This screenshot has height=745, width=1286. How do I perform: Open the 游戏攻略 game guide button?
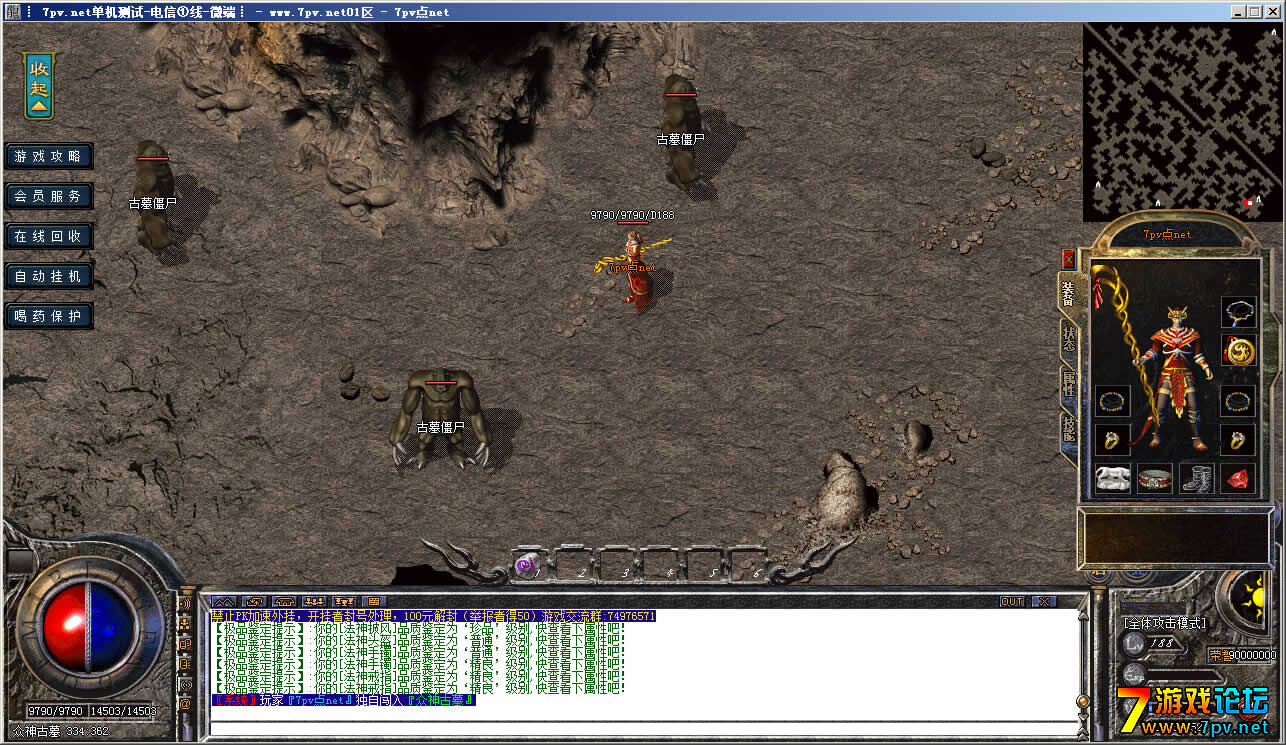click(x=48, y=156)
